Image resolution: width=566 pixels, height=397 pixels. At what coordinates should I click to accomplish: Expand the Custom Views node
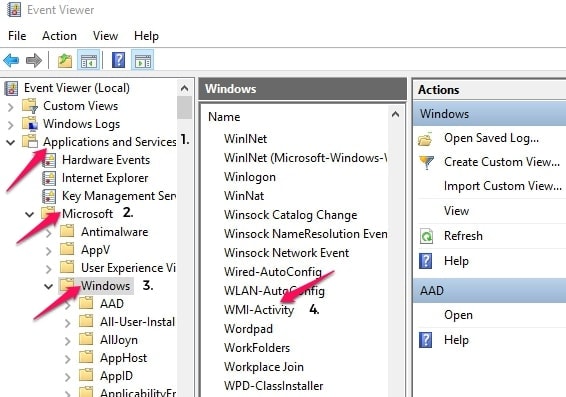(x=11, y=107)
